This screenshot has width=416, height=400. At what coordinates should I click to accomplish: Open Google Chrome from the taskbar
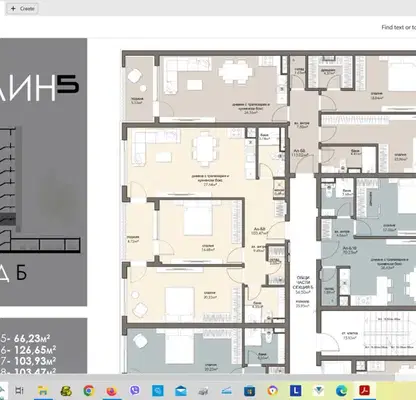click(89, 390)
